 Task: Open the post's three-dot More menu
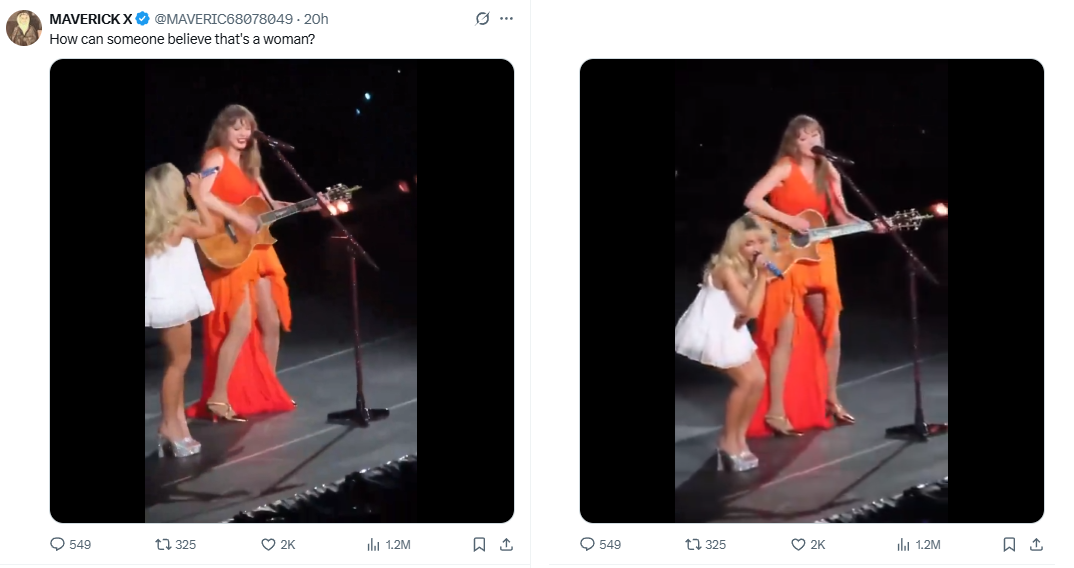tap(506, 19)
